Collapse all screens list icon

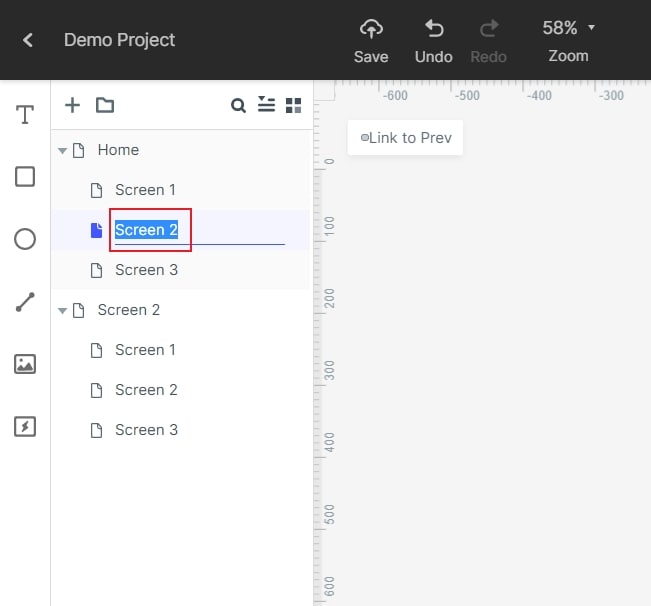(x=266, y=104)
